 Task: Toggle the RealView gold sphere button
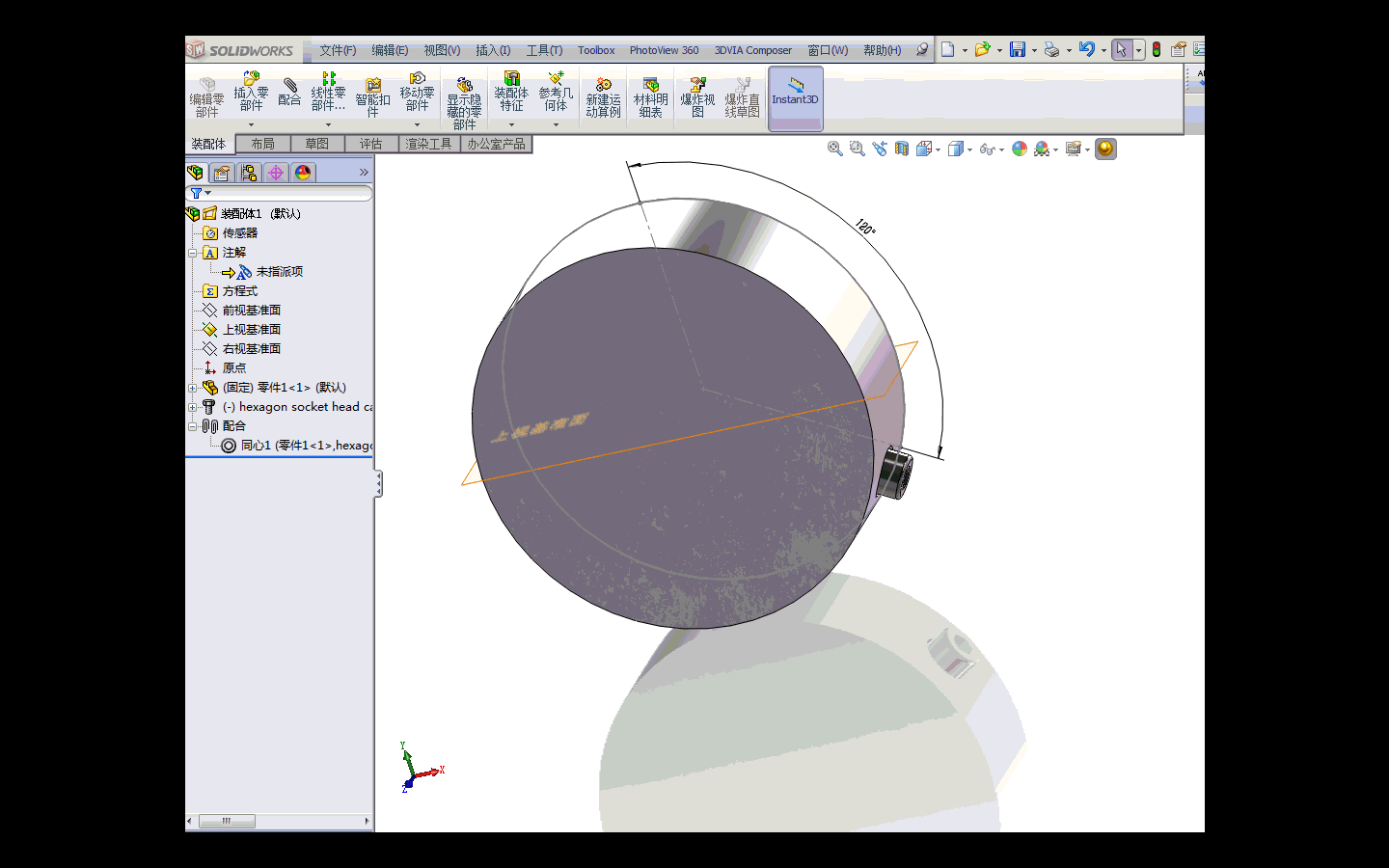tap(1105, 149)
